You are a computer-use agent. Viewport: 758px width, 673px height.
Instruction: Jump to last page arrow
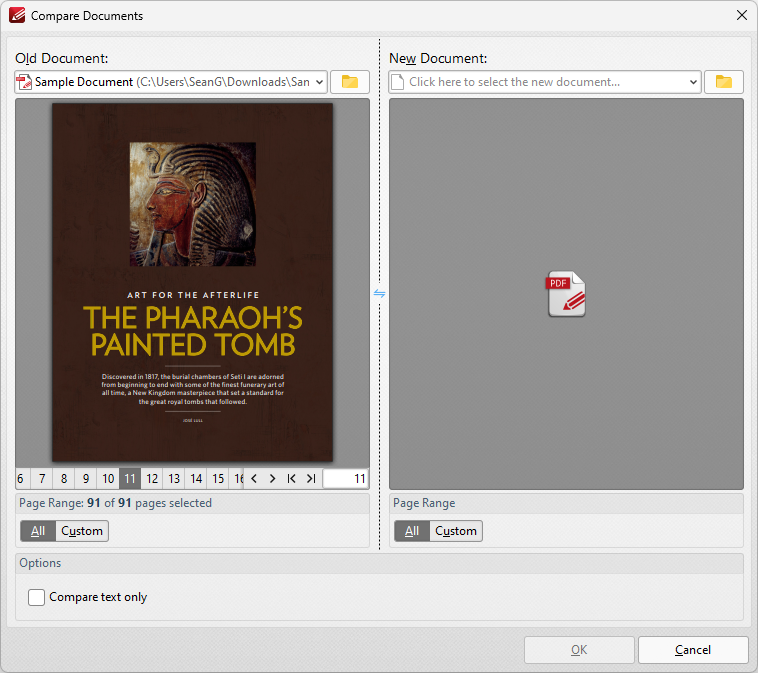[311, 479]
